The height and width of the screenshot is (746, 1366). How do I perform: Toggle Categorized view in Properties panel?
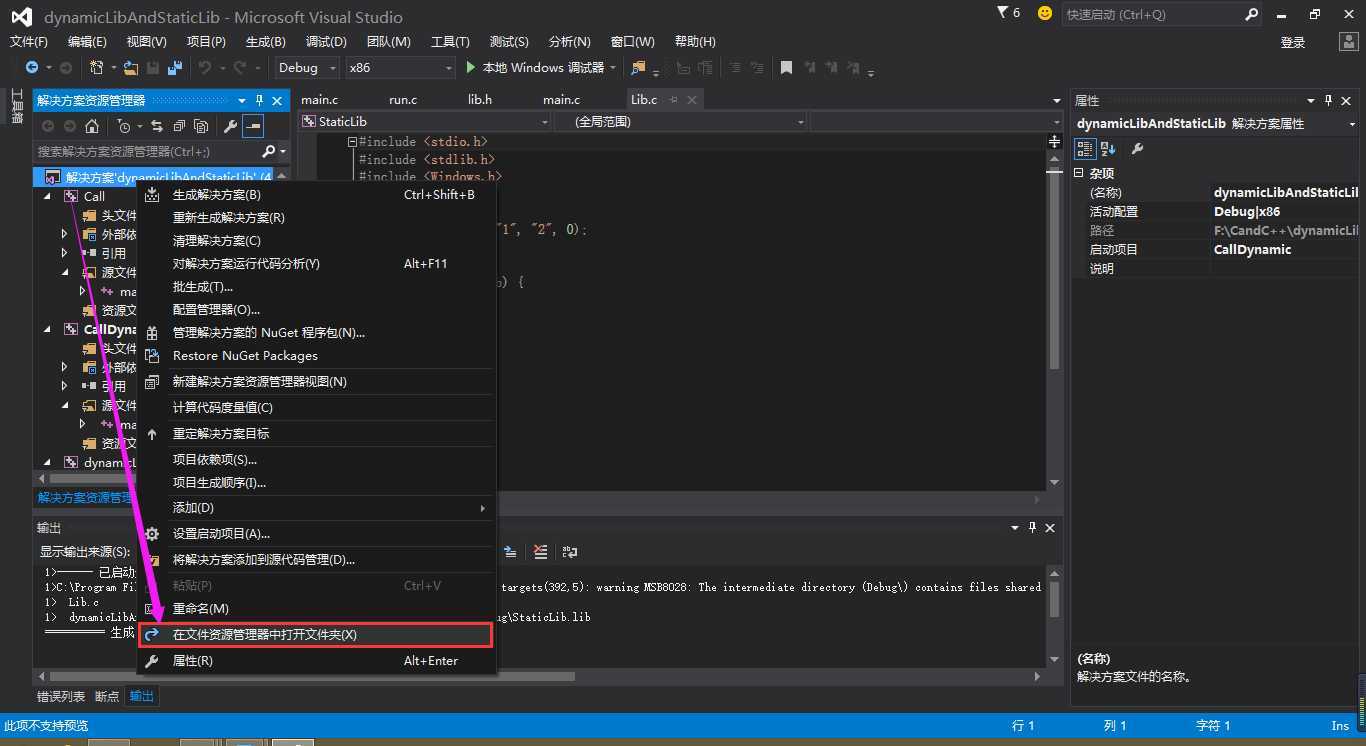coord(1084,149)
